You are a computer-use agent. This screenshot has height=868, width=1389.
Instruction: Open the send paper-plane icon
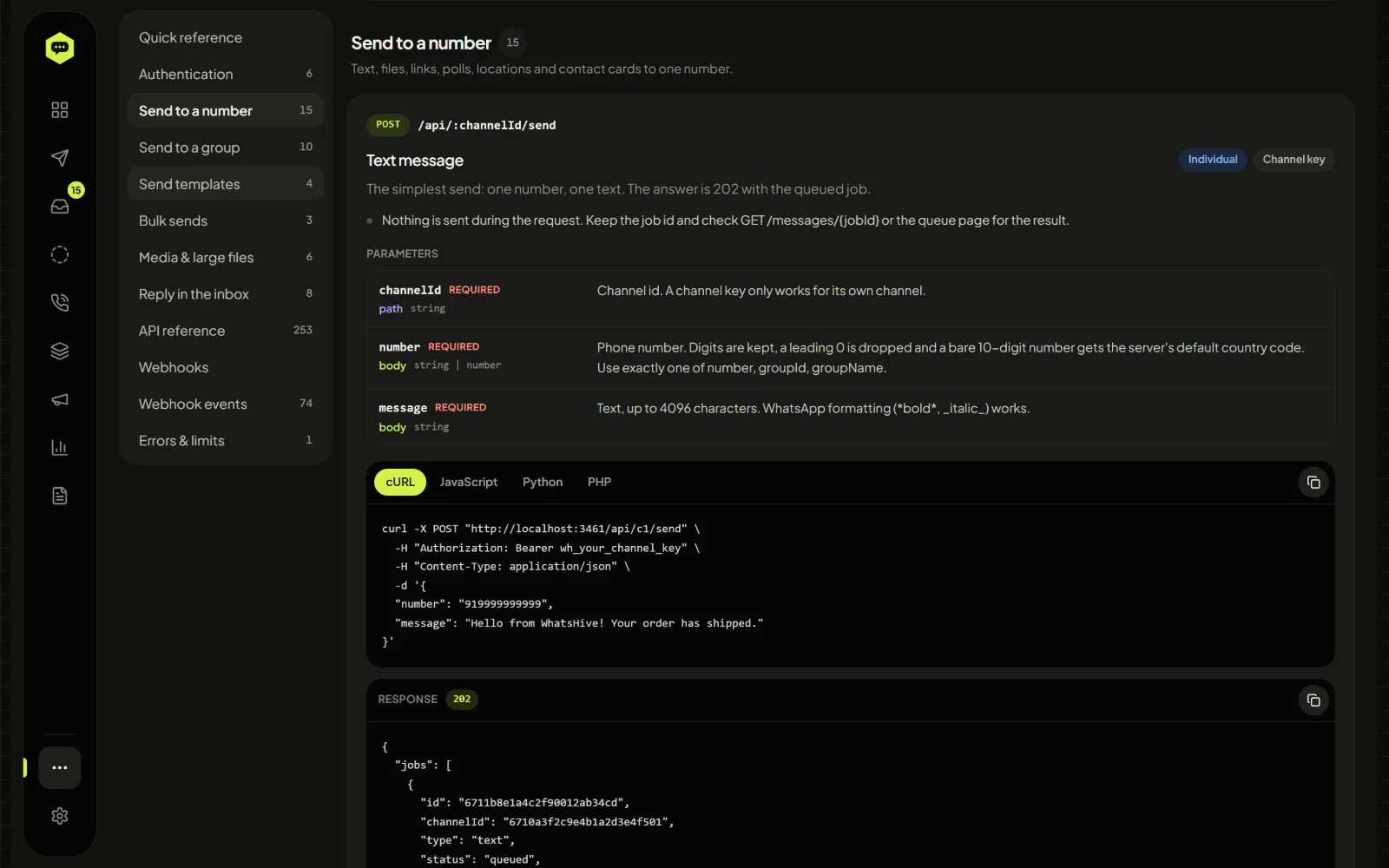coord(60,158)
